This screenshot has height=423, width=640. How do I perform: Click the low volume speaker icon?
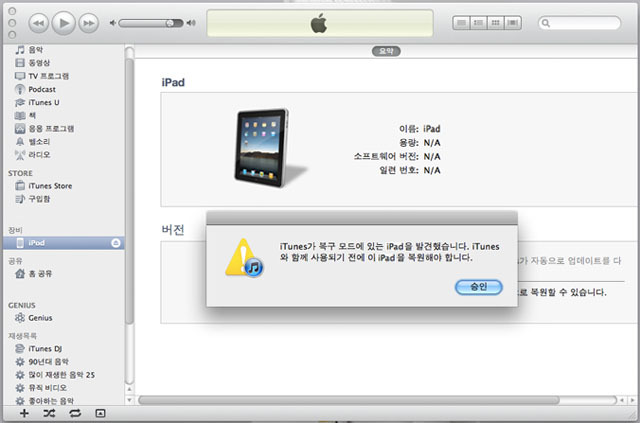(x=113, y=23)
